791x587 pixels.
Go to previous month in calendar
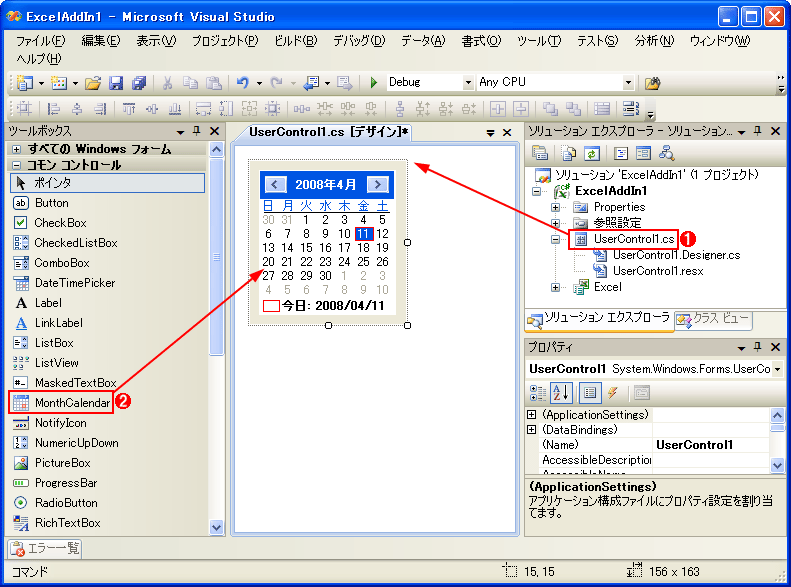pyautogui.click(x=275, y=185)
